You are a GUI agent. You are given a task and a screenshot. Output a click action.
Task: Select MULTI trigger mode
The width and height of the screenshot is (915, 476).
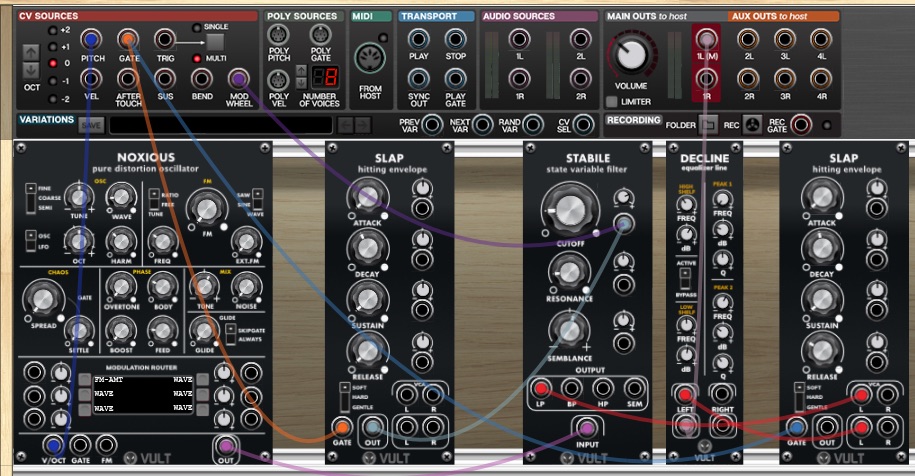(197, 58)
